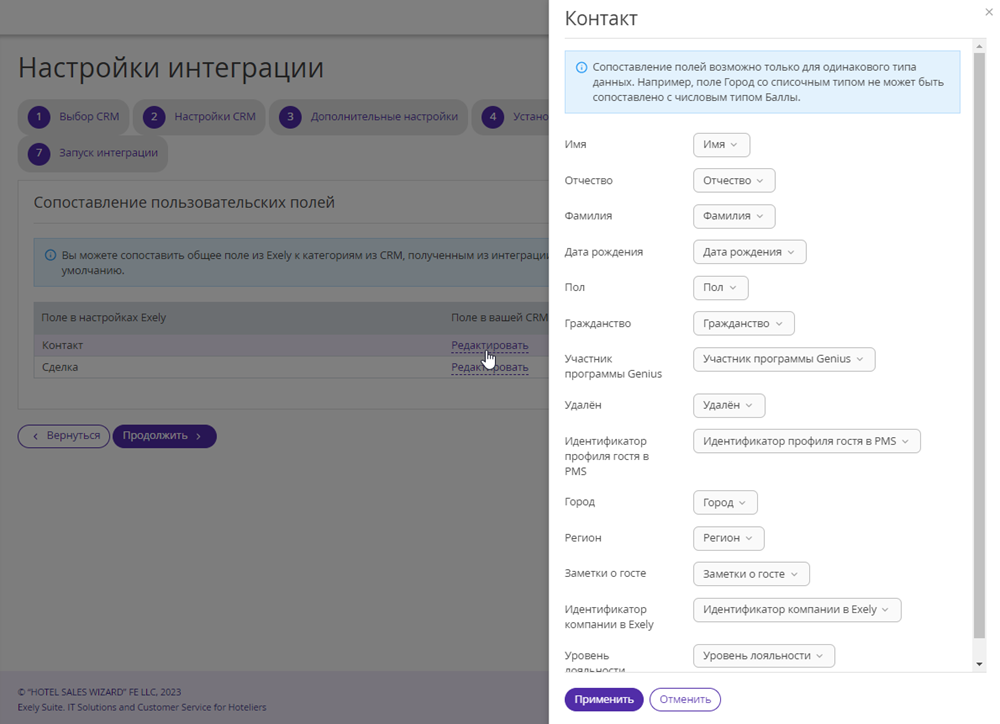Open the Гражданство dropdown
Screen dimensions: 1000x724
coord(744,323)
